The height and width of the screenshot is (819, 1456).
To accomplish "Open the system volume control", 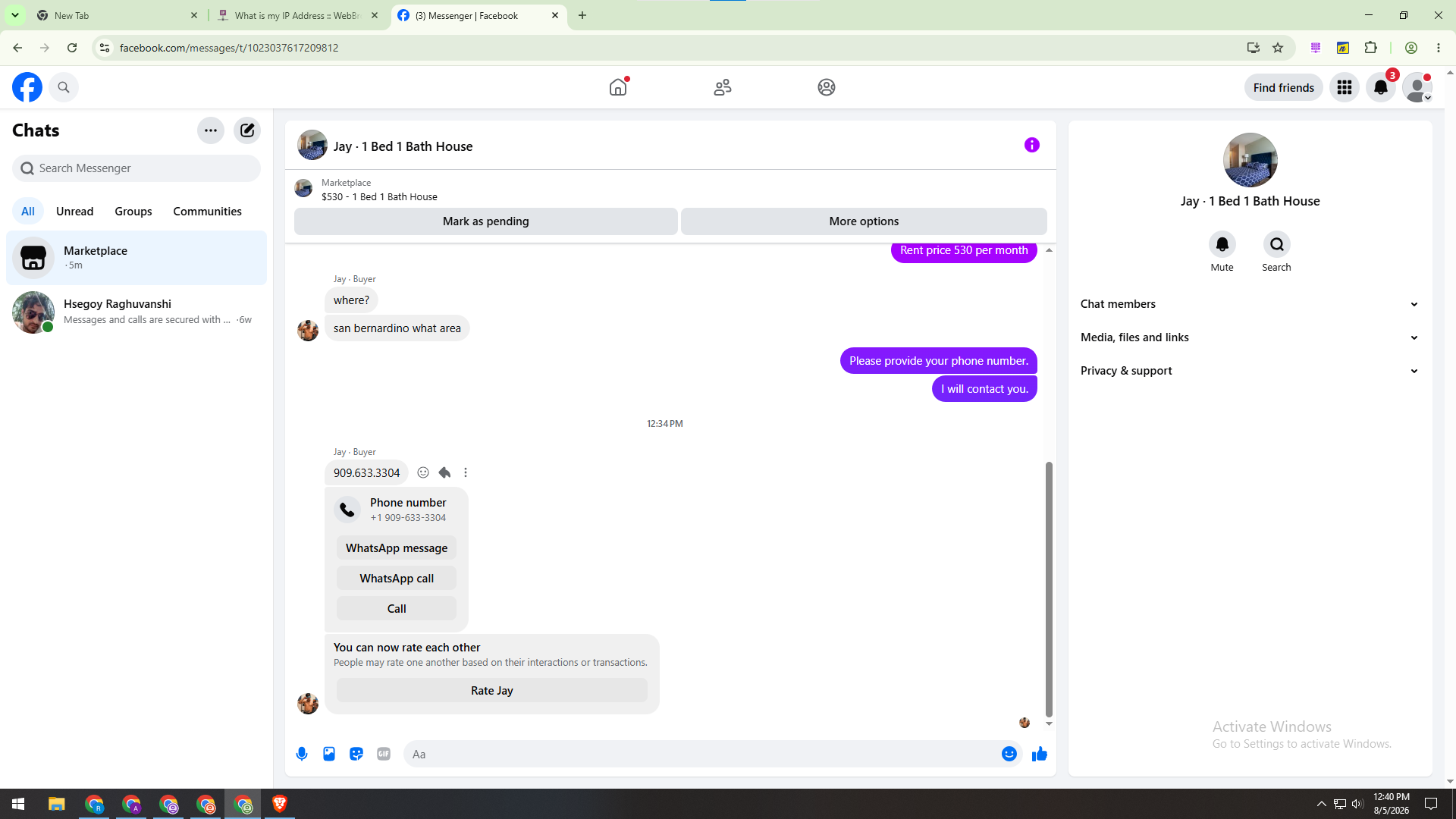I will click(1357, 804).
